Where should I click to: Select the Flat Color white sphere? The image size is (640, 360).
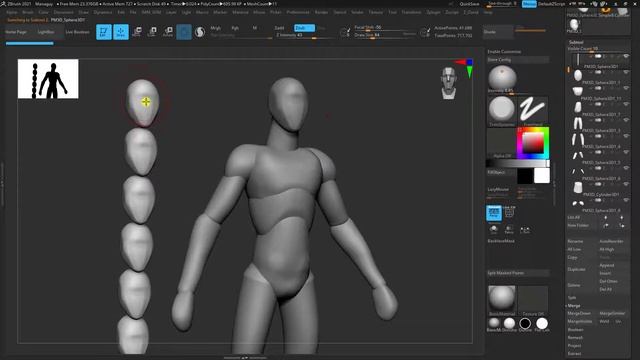click(542, 323)
